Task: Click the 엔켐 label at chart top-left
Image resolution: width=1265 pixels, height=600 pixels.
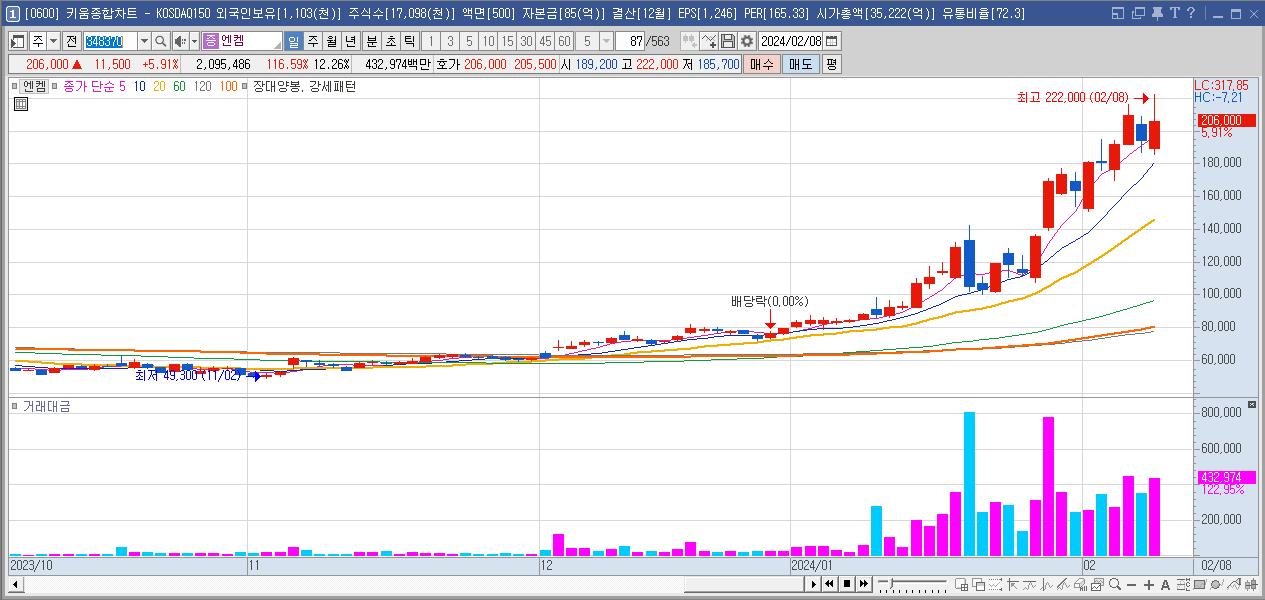Action: [x=35, y=87]
